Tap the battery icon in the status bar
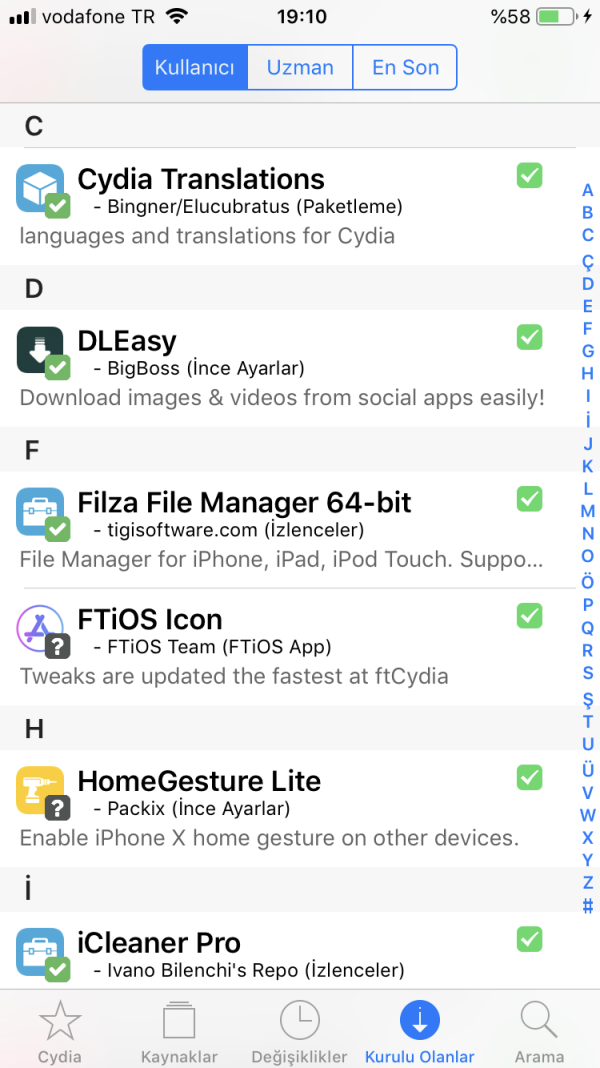This screenshot has height=1068, width=600. 558,16
